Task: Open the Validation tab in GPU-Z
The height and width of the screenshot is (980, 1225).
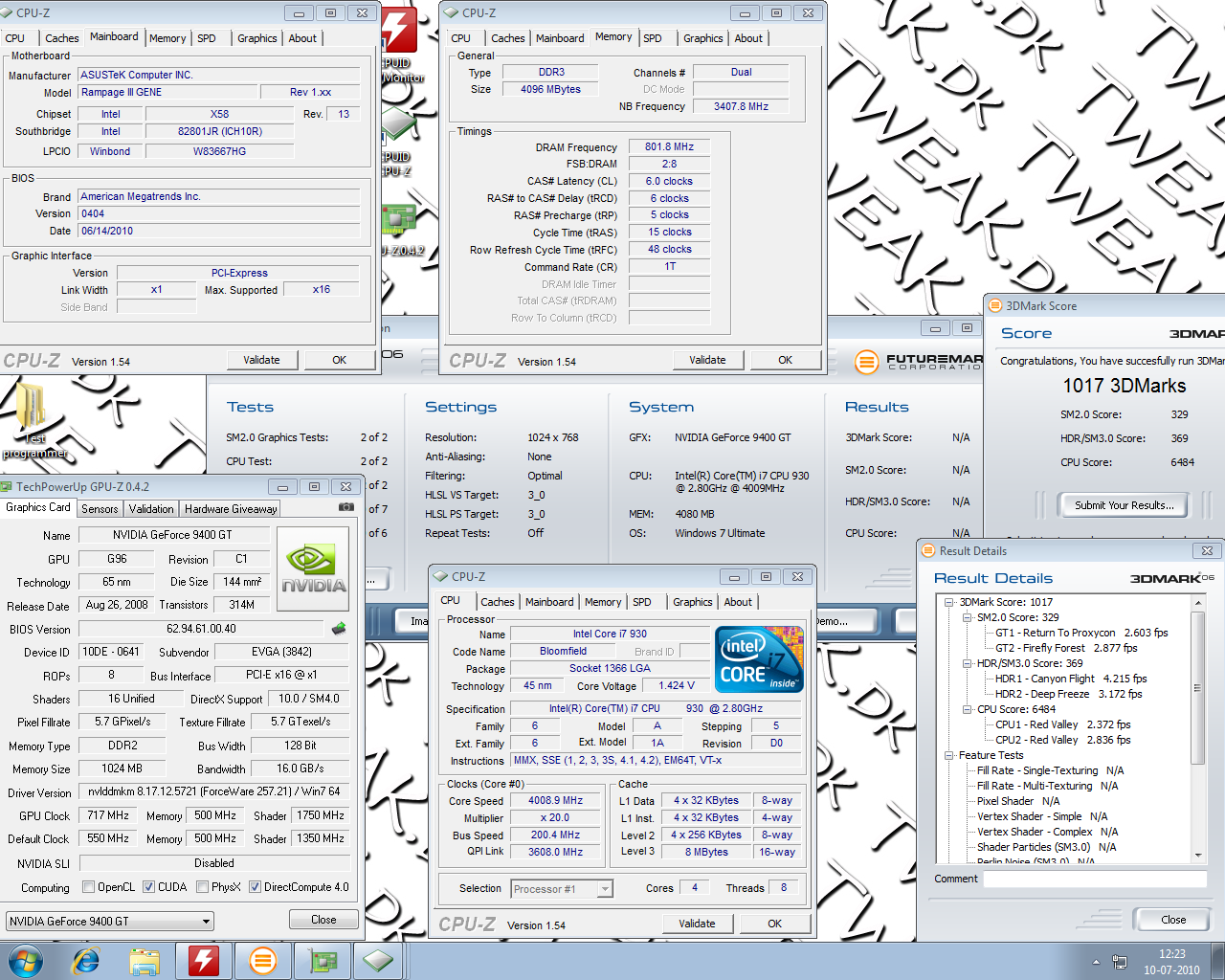Action: (x=151, y=509)
